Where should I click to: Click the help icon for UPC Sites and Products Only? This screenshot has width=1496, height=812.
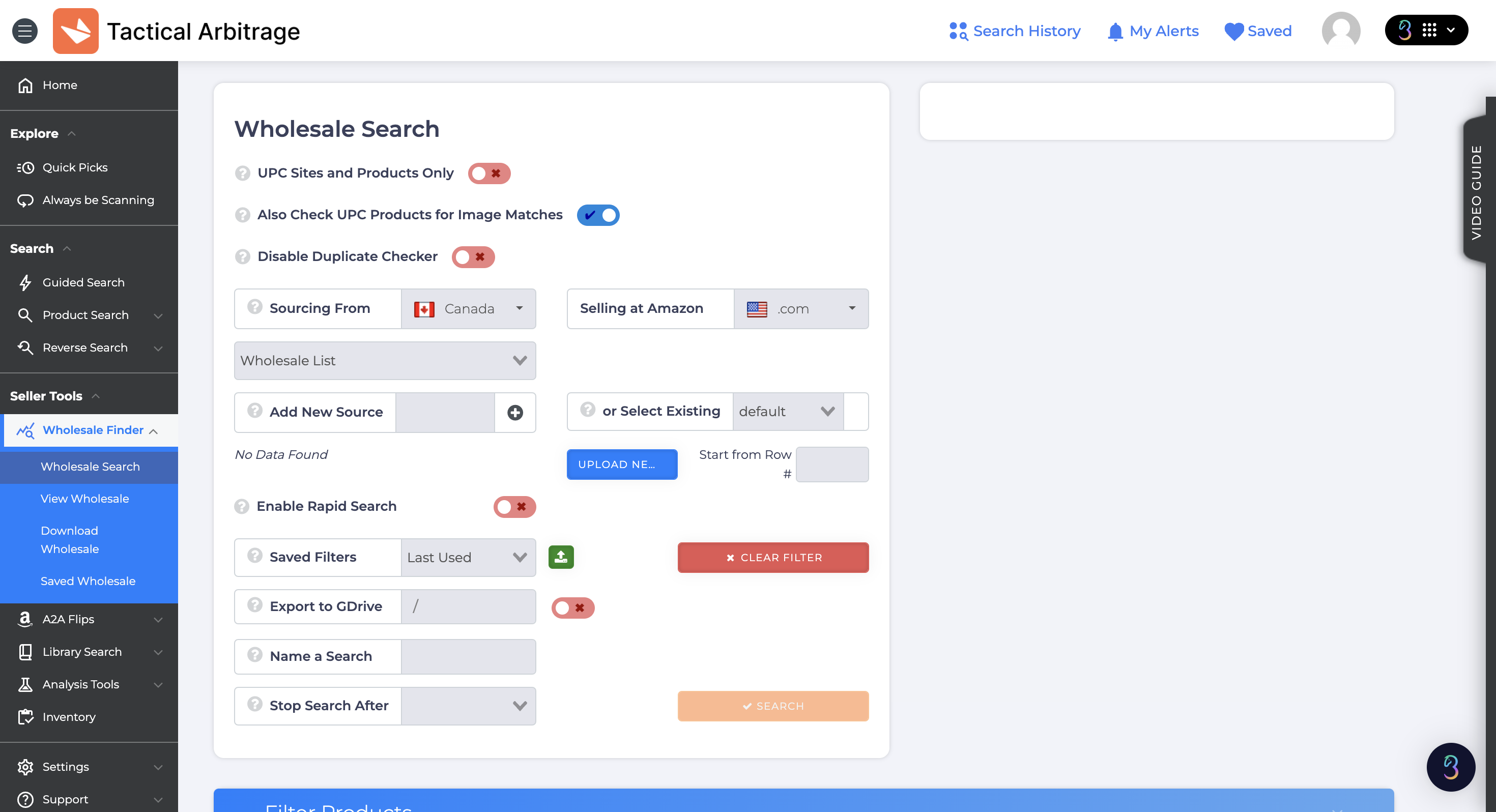[242, 173]
